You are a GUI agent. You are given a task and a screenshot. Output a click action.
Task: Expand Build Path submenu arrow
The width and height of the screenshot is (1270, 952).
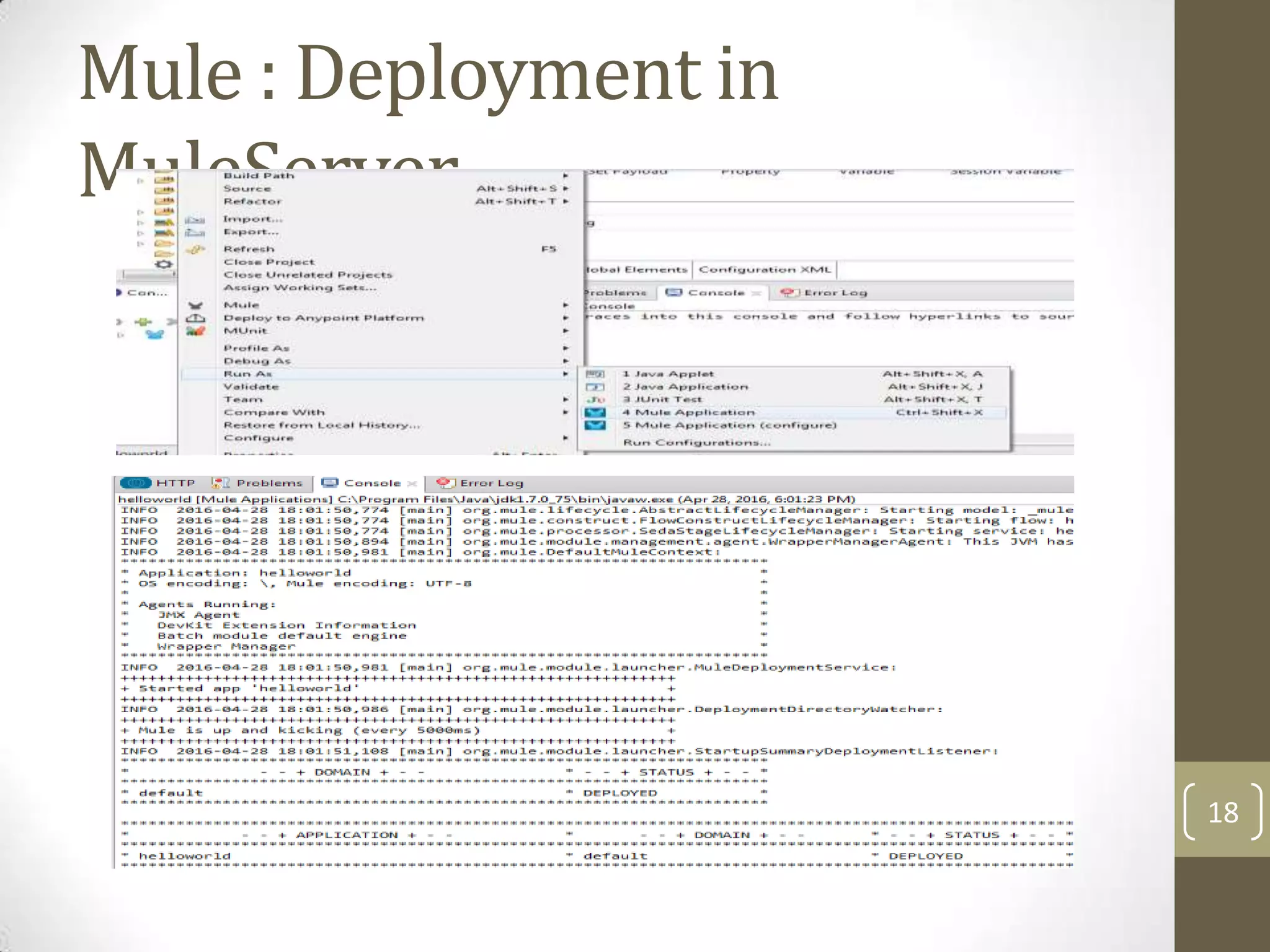pos(566,175)
